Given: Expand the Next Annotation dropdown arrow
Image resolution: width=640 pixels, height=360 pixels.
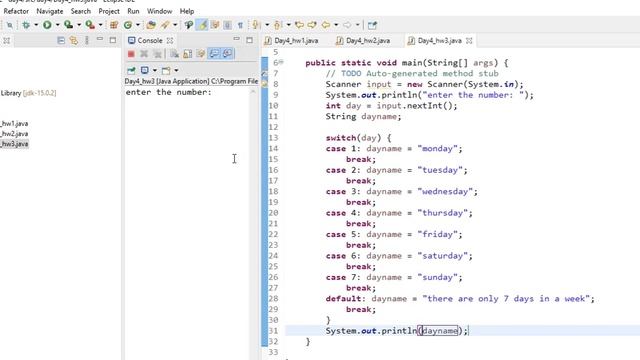Looking at the screenshot, I should click(x=267, y=25).
